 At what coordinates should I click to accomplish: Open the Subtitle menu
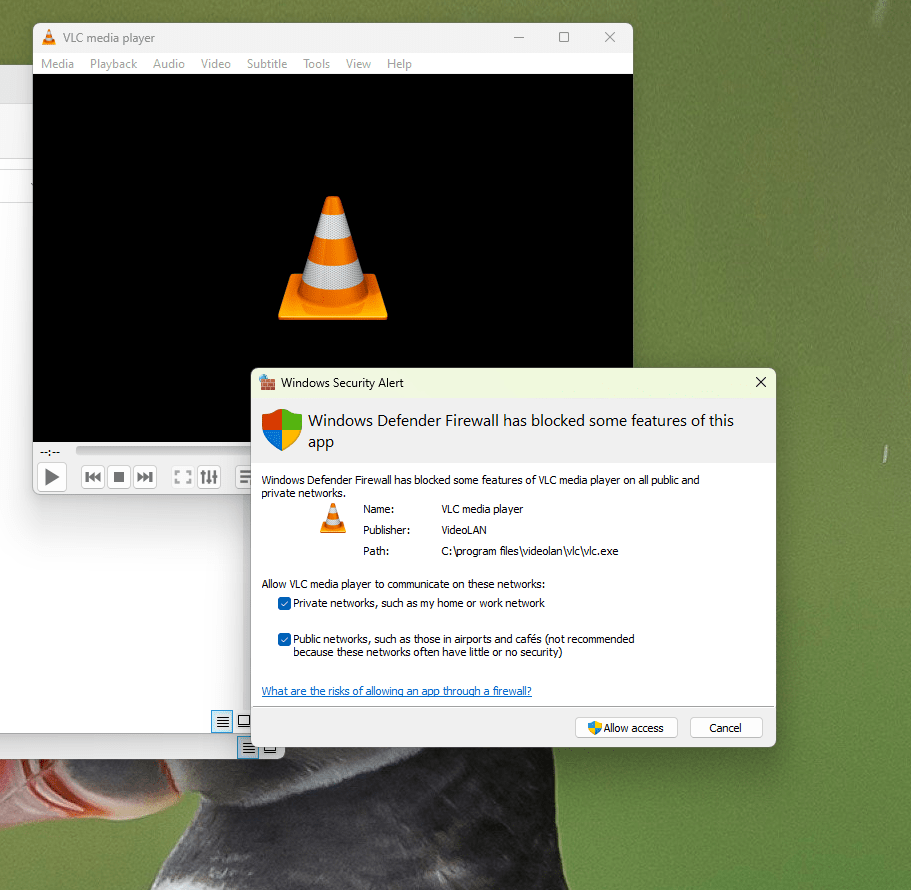(x=267, y=64)
